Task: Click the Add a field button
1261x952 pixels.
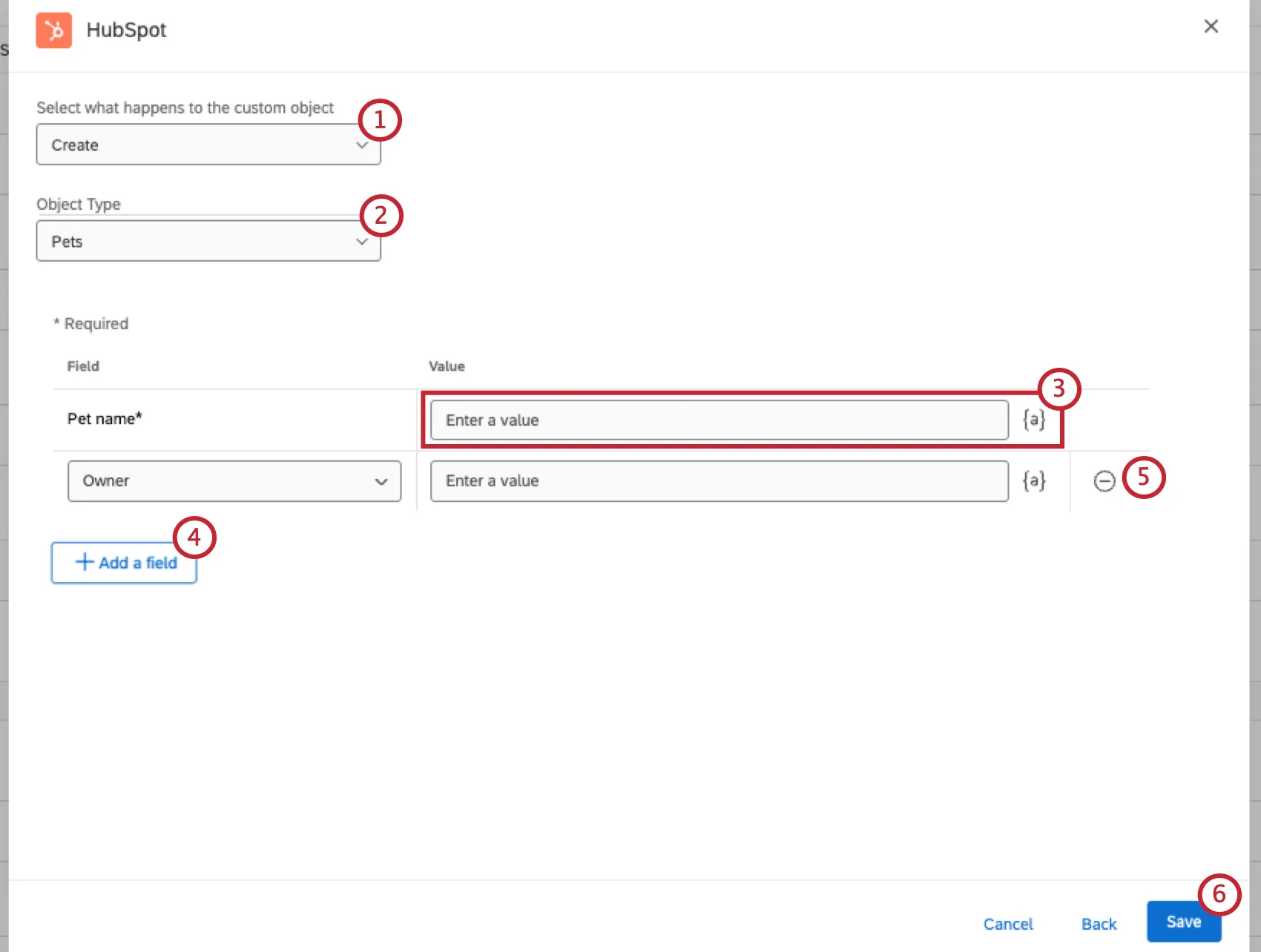Action: (x=123, y=562)
